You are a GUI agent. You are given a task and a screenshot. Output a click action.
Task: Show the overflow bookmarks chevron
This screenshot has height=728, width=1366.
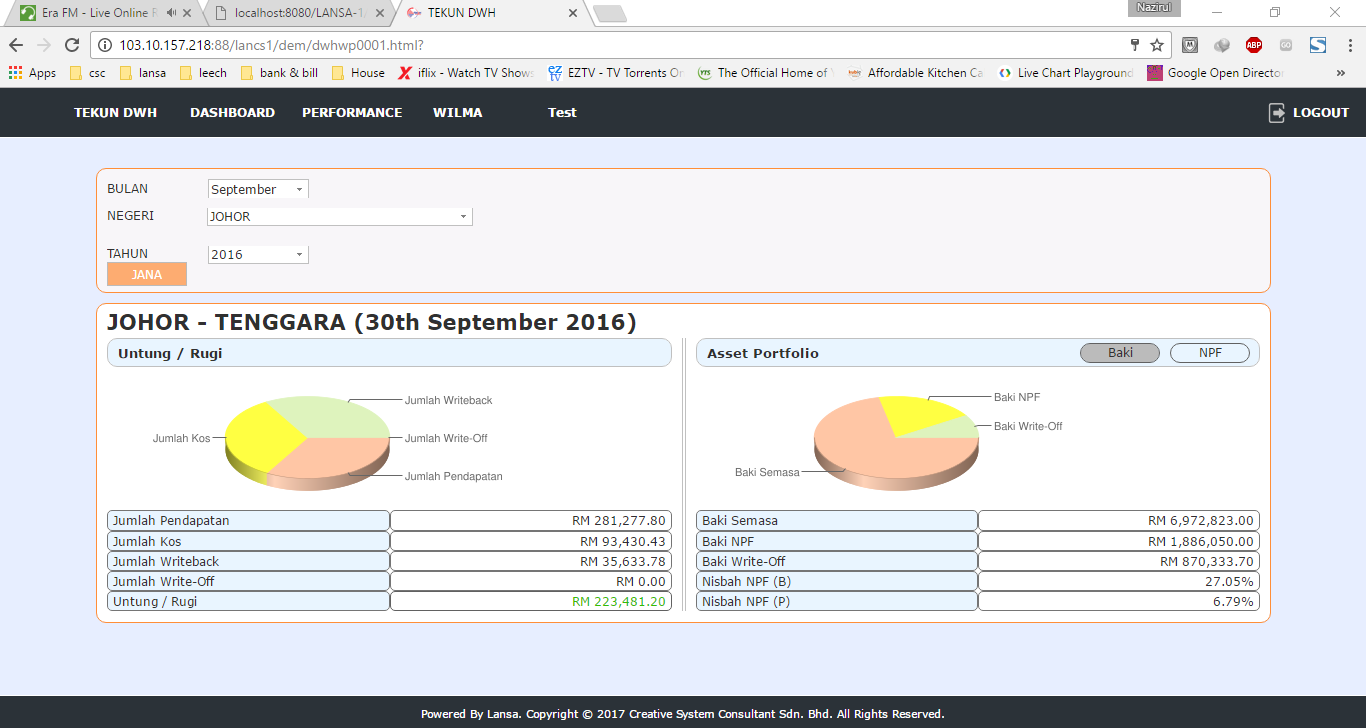coord(1340,73)
